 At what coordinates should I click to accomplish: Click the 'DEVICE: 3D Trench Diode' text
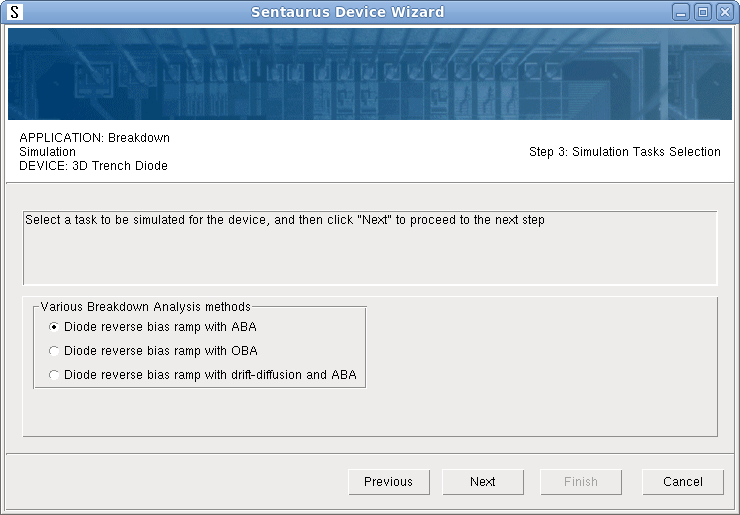point(93,166)
